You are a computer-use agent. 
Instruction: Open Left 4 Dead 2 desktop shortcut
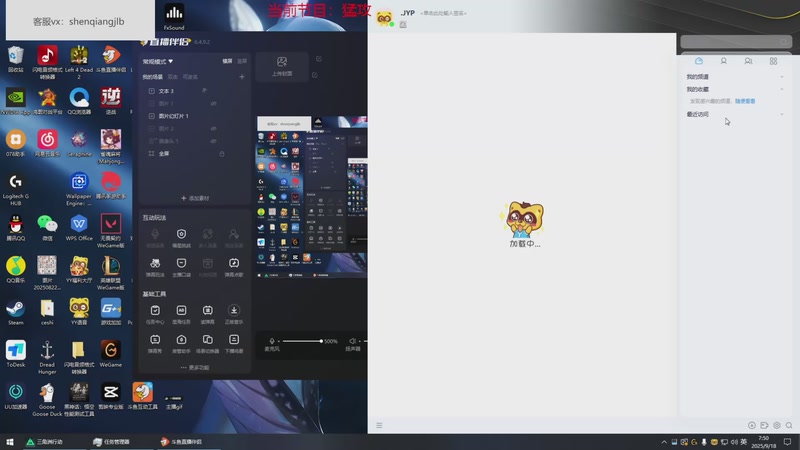coord(79,62)
